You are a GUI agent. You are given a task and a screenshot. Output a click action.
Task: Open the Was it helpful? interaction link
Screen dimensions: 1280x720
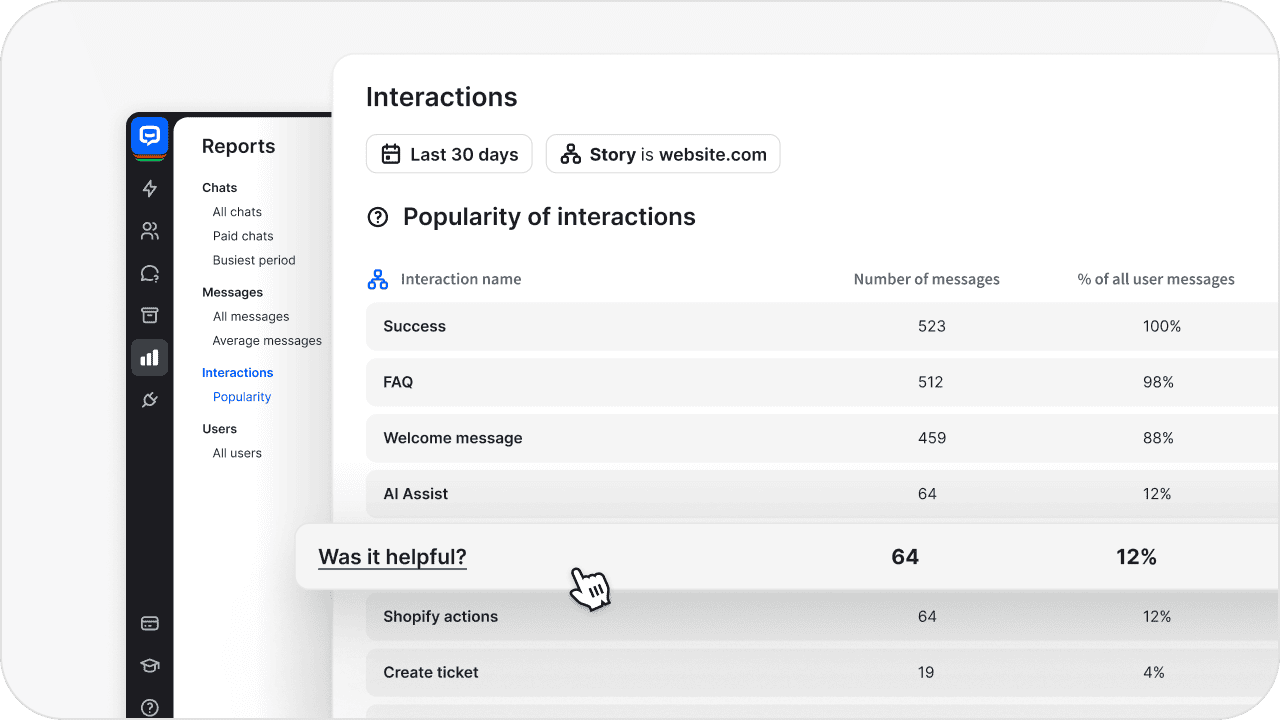pyautogui.click(x=391, y=556)
